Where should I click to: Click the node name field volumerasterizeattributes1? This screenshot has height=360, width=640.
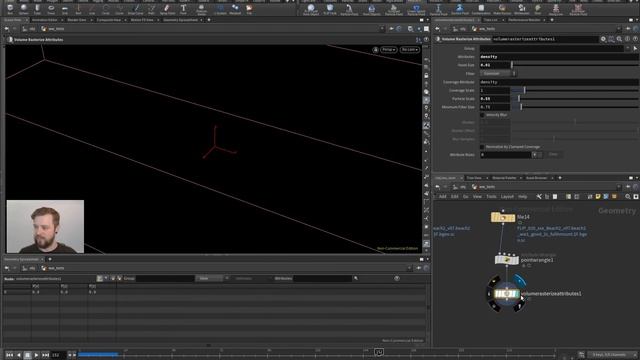[545, 39]
